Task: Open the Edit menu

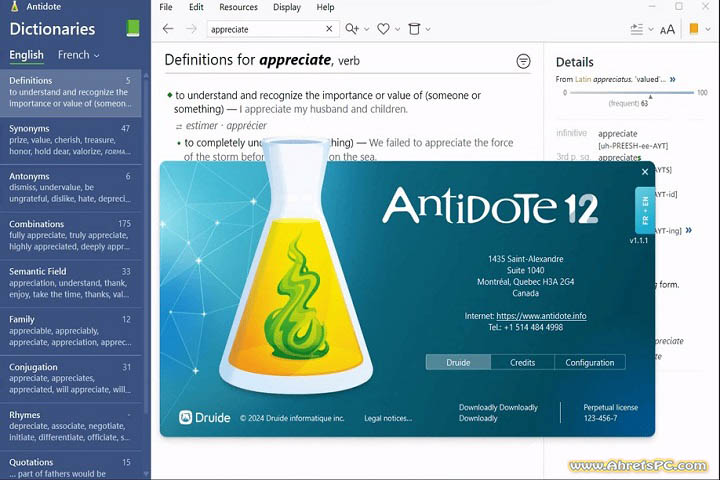Action: click(x=196, y=7)
